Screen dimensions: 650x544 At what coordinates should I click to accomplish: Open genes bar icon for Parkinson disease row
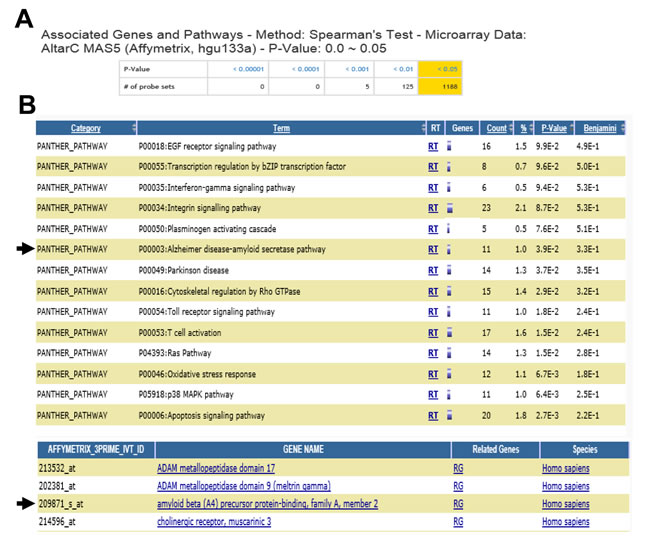coord(449,270)
